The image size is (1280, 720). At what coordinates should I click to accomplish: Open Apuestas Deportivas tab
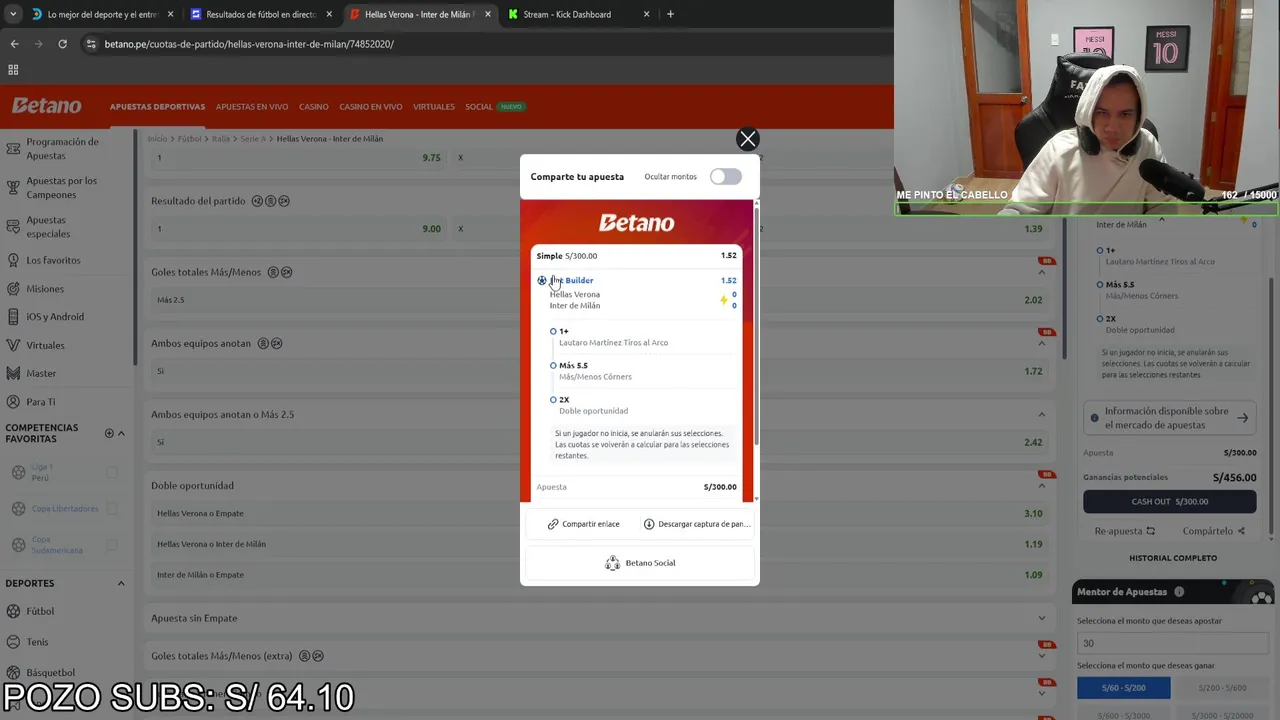pyautogui.click(x=157, y=107)
